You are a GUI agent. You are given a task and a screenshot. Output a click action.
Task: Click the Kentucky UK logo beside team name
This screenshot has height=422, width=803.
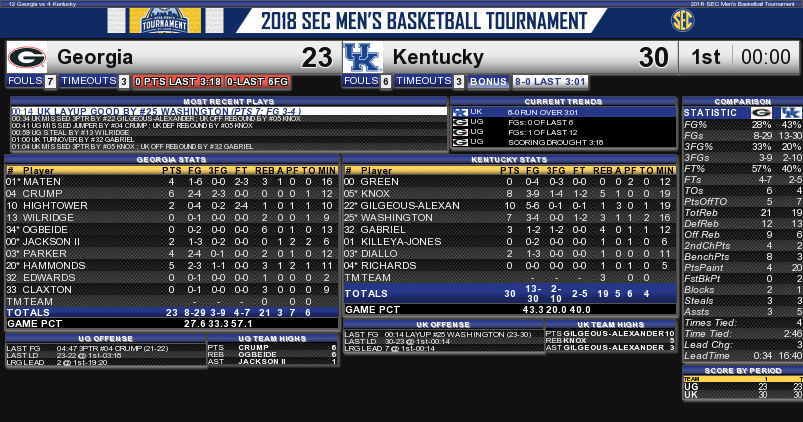click(x=363, y=57)
